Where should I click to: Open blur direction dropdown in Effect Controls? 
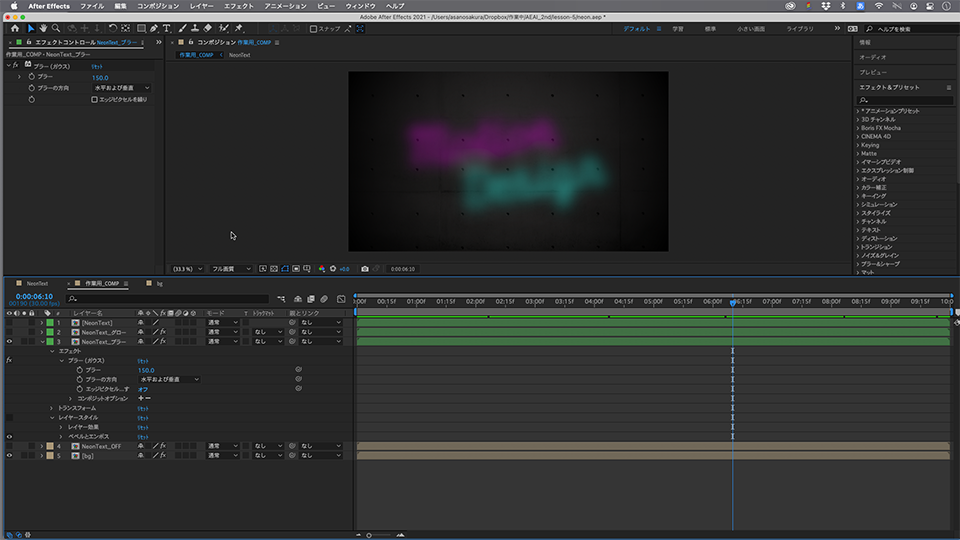pyautogui.click(x=121, y=88)
